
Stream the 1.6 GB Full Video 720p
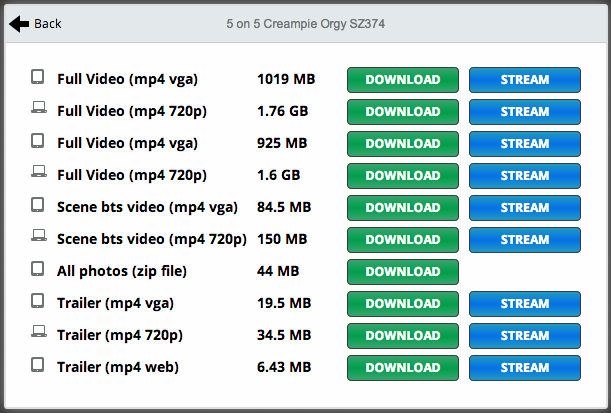point(524,176)
